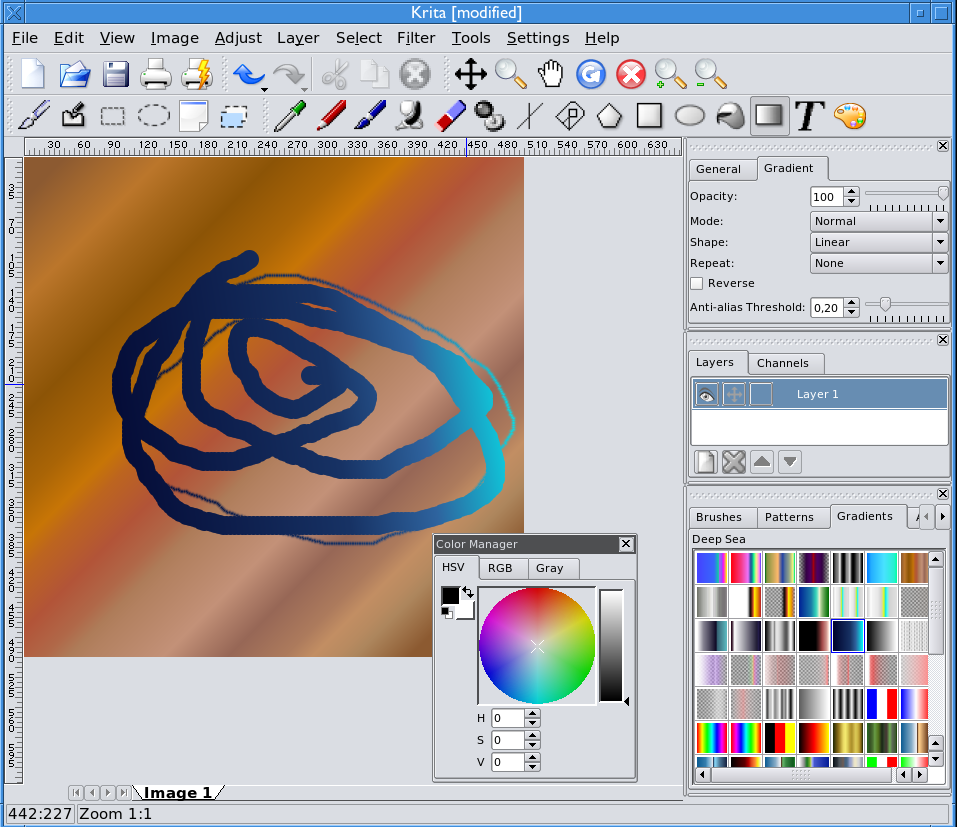Open the Filter menu

click(416, 38)
